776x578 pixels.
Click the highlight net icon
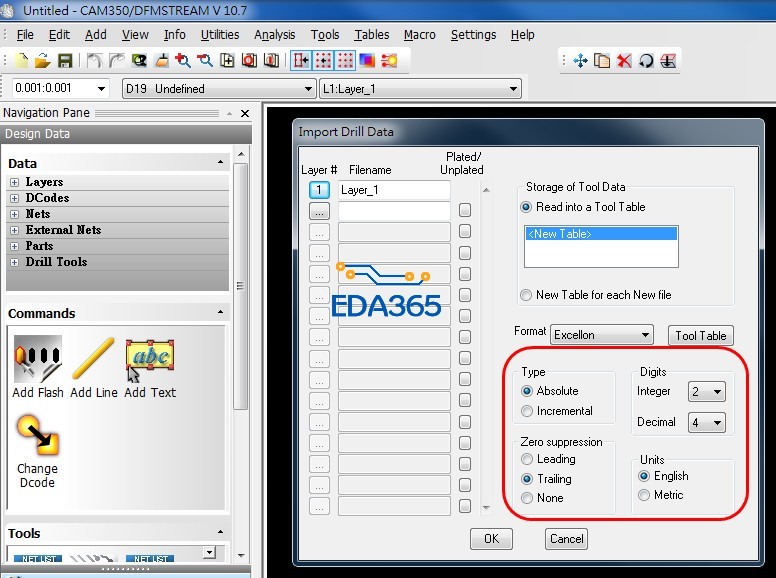[x=389, y=61]
